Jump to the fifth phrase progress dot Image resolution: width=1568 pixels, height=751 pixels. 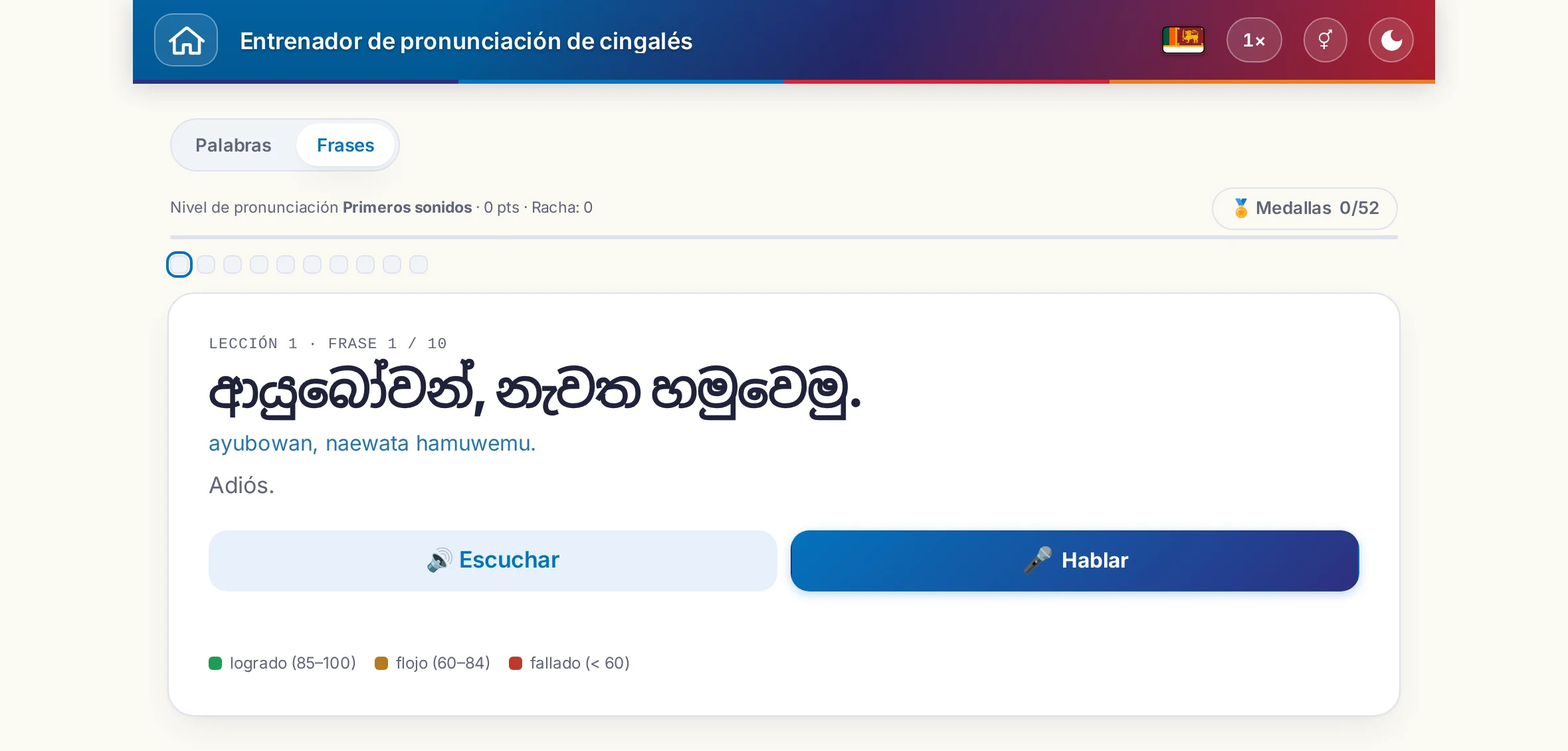pos(286,265)
